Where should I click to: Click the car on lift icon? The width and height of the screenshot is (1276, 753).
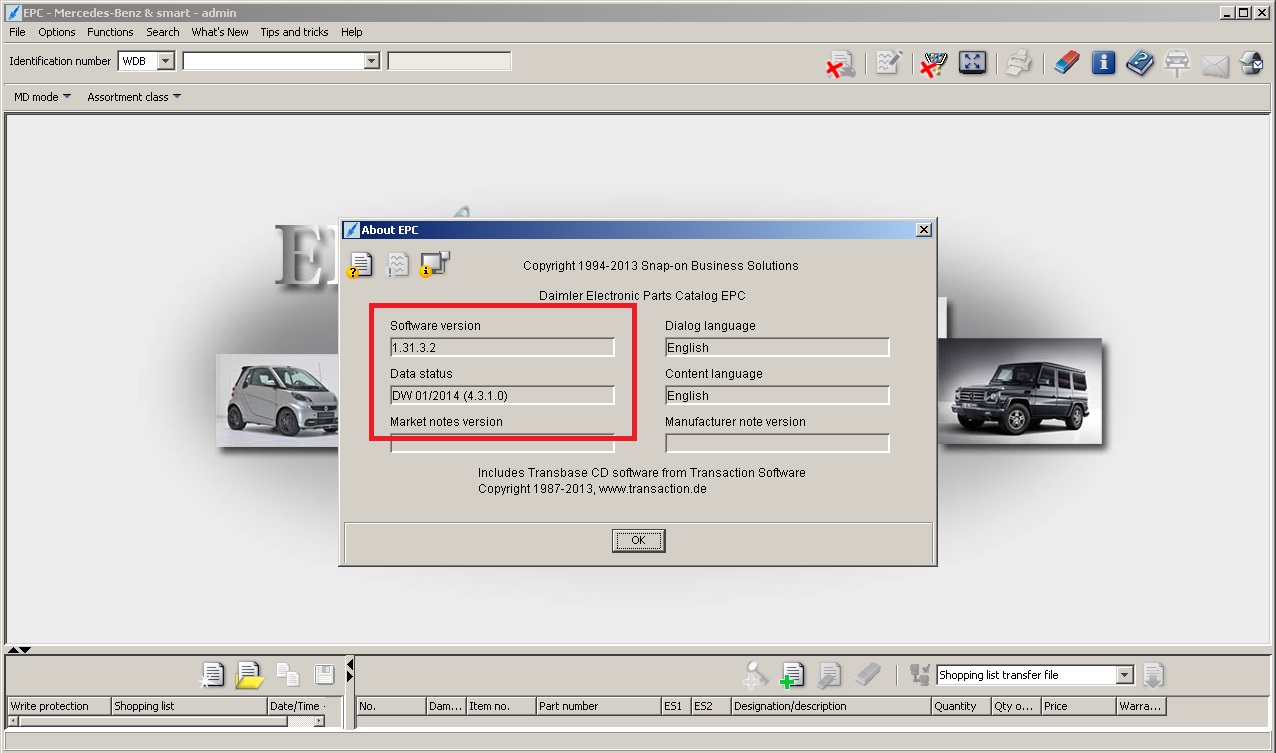tap(1177, 64)
